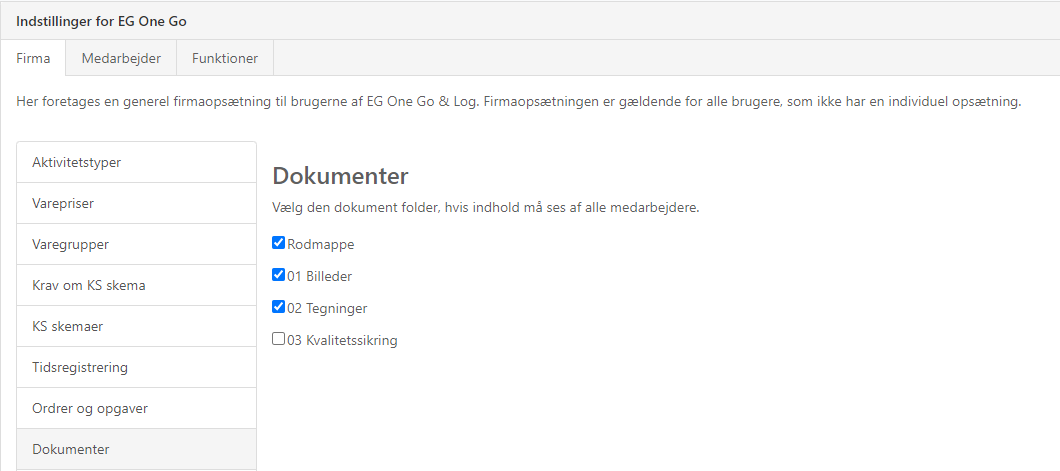Screen dimensions: 1060x471
Task: Click the Rodmappe label text
Action: pyautogui.click(x=321, y=244)
